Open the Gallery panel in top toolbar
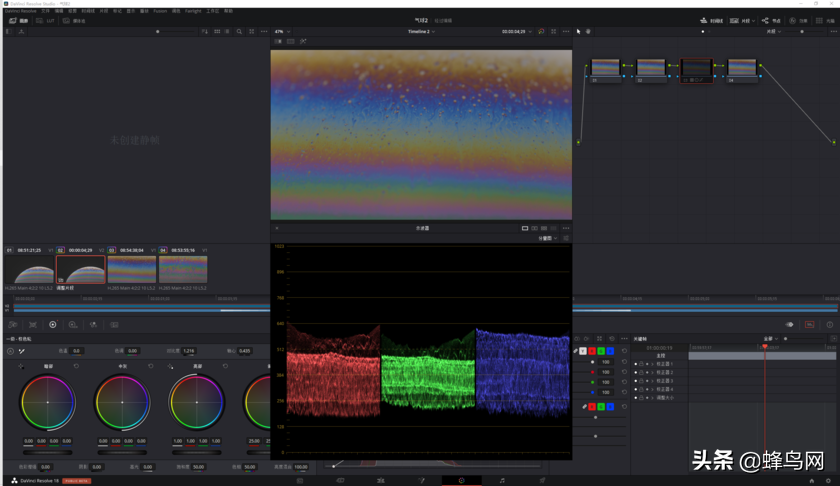Image resolution: width=840 pixels, height=486 pixels. click(18, 20)
